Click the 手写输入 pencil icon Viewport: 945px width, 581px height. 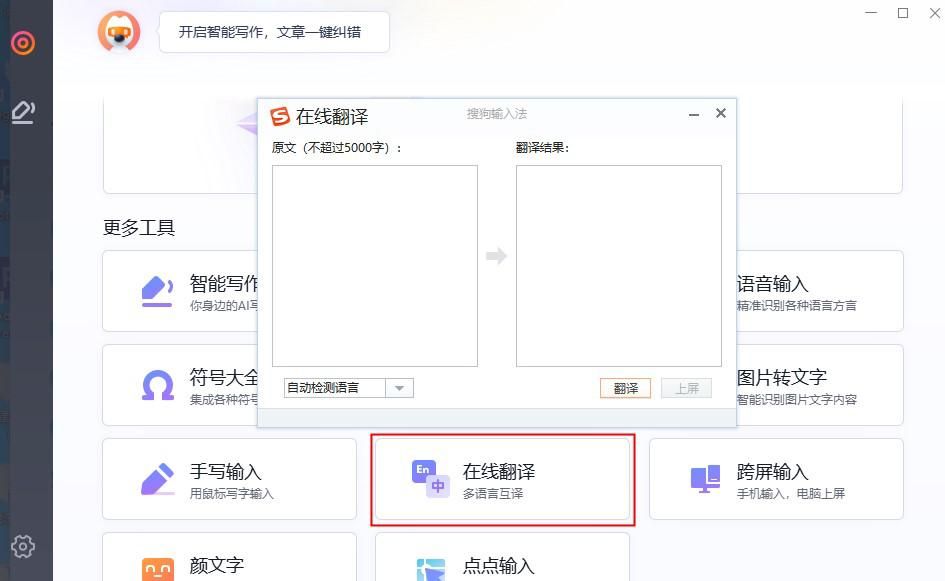tap(157, 479)
